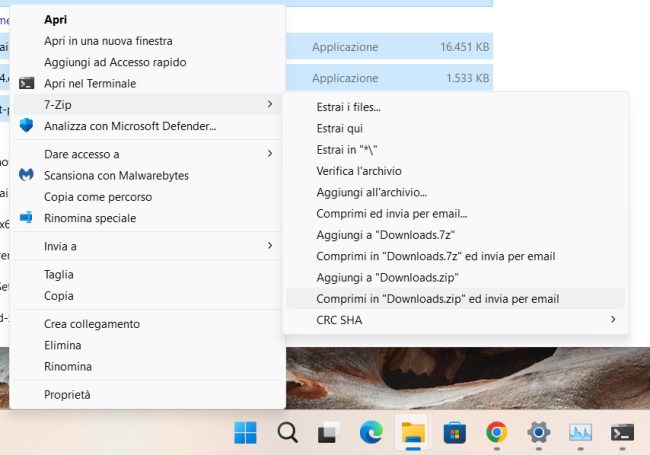
Task: Choose Crea collegamento
Action: click(x=92, y=324)
